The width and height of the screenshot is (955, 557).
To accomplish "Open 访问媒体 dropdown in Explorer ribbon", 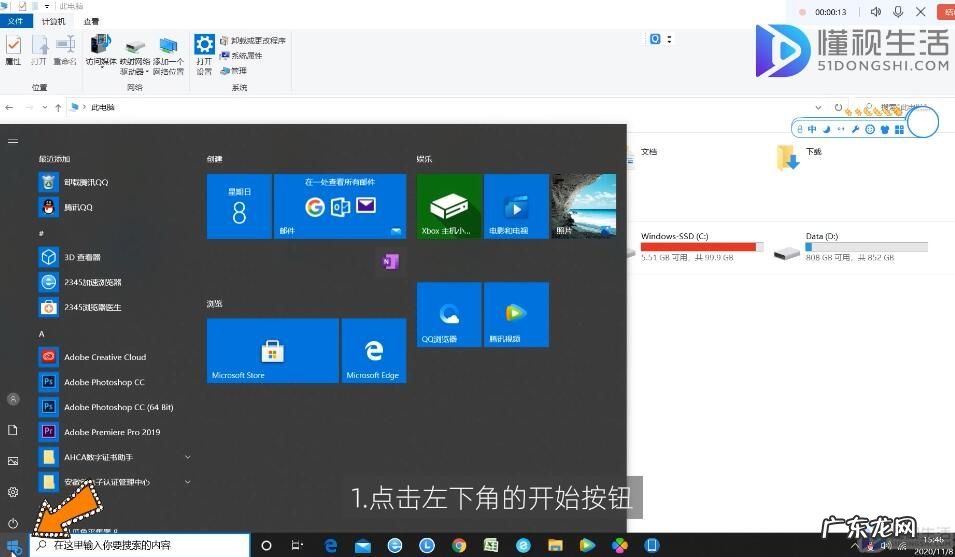I will coord(100,51).
